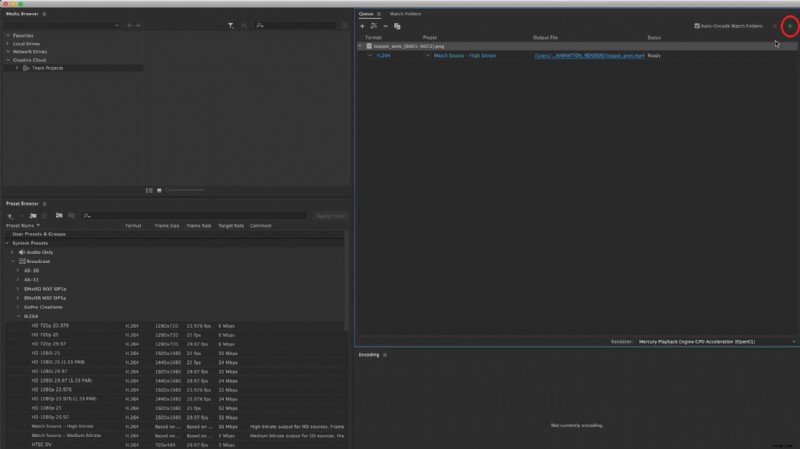Adjust the Media Browser thumbnail zoom slider
The image size is (800, 449).
(x=185, y=190)
